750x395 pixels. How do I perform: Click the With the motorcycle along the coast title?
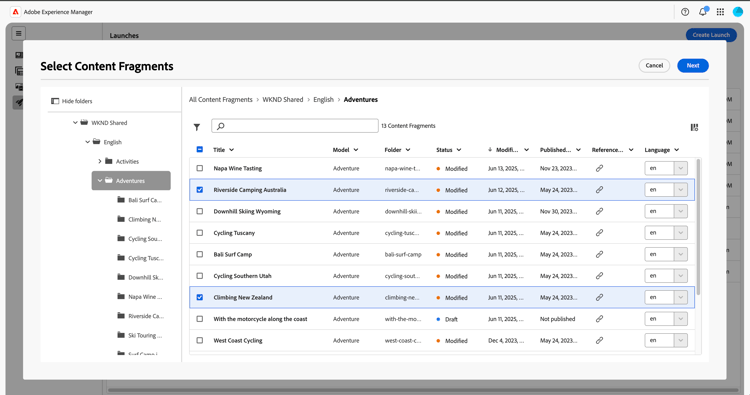pyautogui.click(x=260, y=319)
